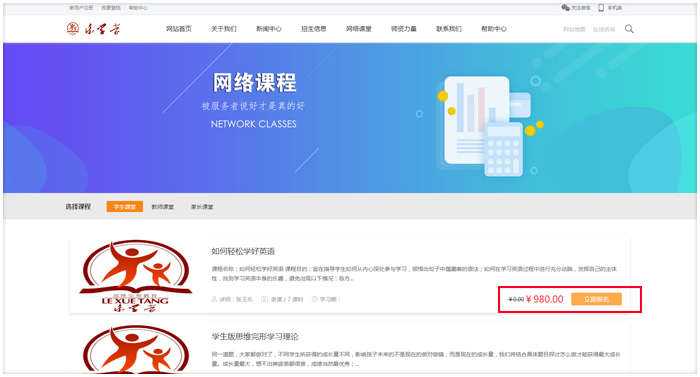Open course title 学生版思维完形学习理论
Image resolution: width=700 pixels, height=377 pixels.
tap(255, 337)
